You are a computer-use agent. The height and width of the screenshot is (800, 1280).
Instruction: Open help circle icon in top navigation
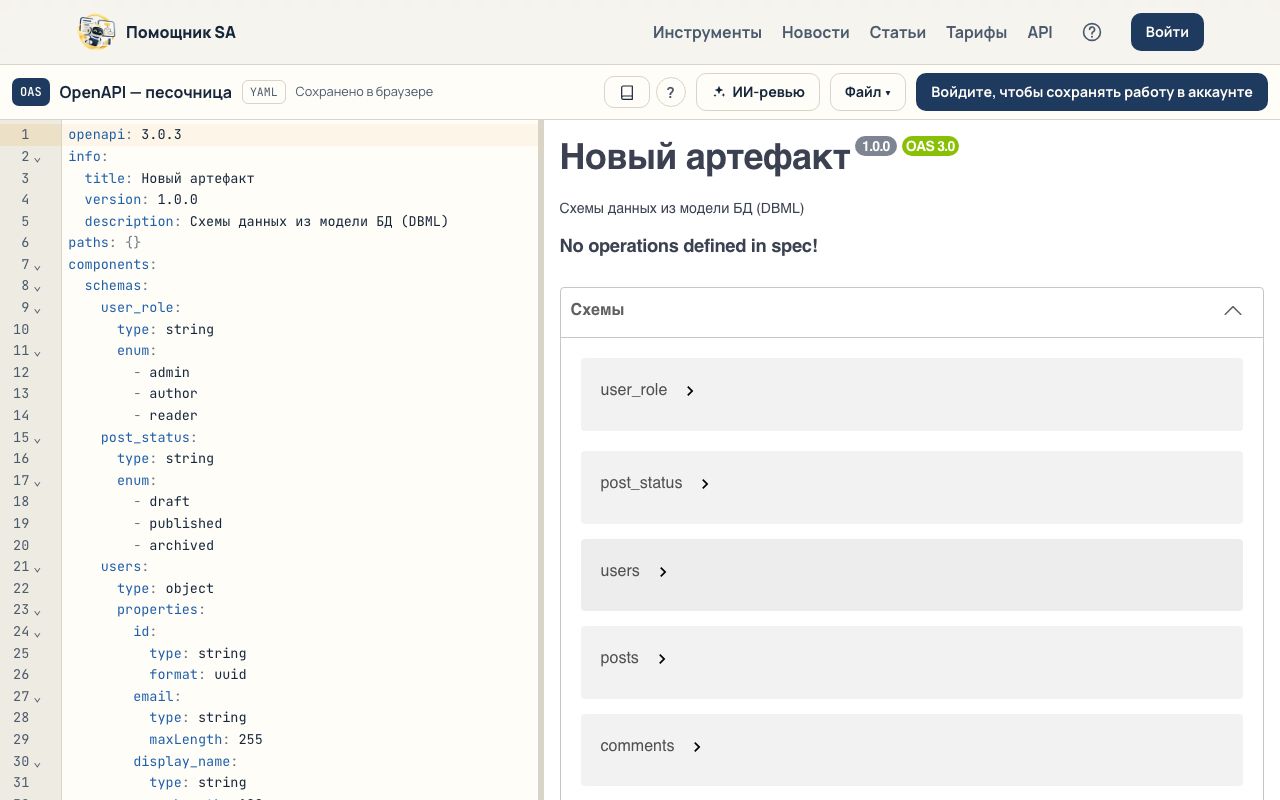point(1092,32)
